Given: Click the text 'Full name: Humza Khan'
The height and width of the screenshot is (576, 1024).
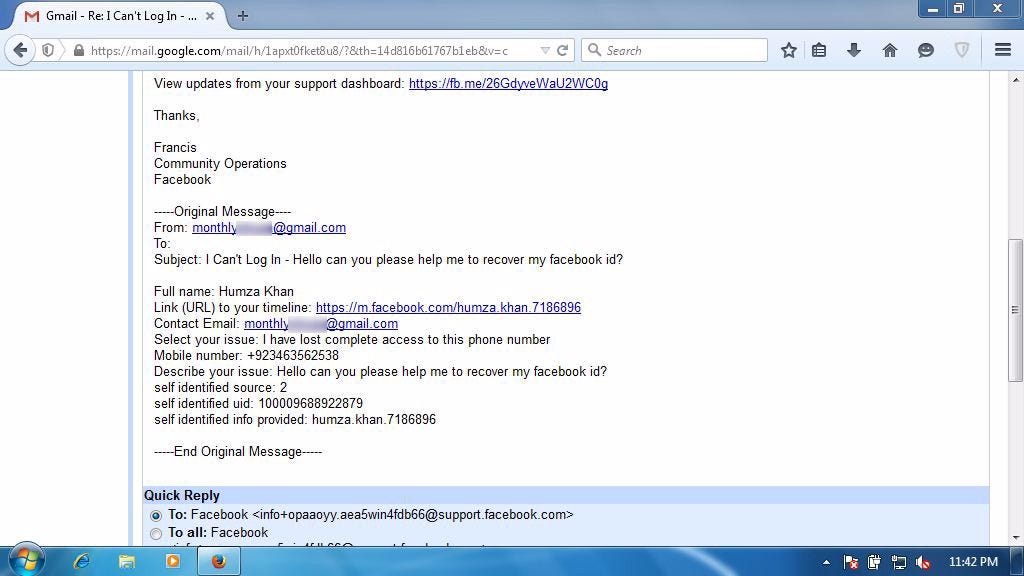Looking at the screenshot, I should 224,291.
